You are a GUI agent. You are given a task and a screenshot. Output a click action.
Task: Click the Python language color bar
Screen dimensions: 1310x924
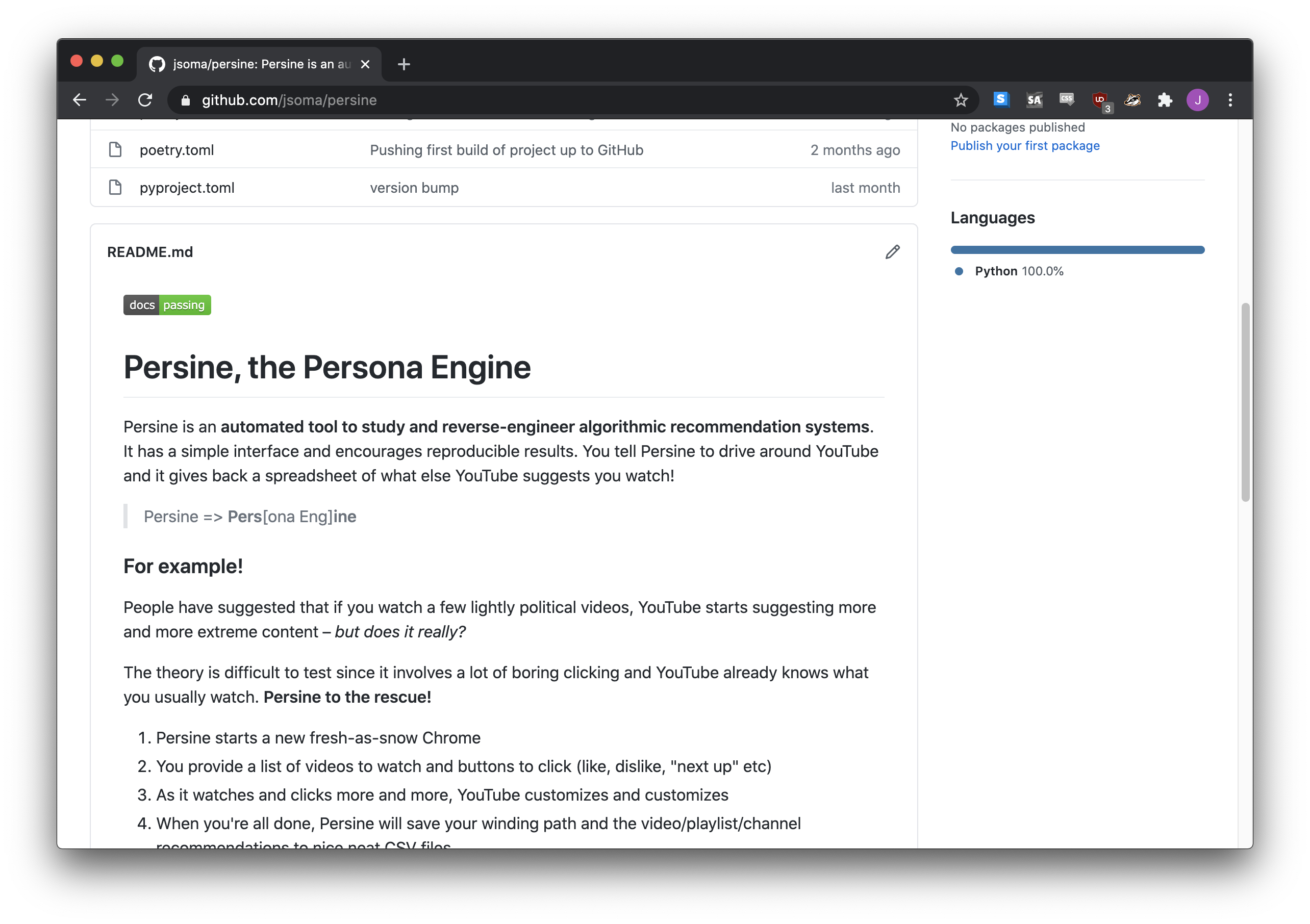[x=1077, y=249]
